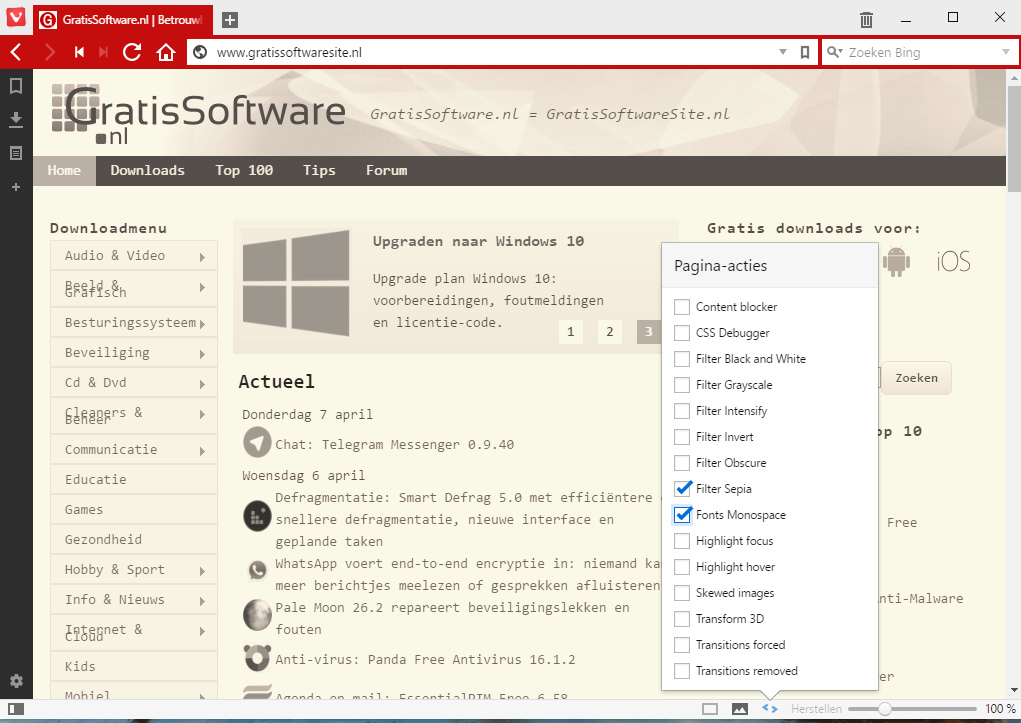
Task: Click the page zoom slider
Action: 912,709
